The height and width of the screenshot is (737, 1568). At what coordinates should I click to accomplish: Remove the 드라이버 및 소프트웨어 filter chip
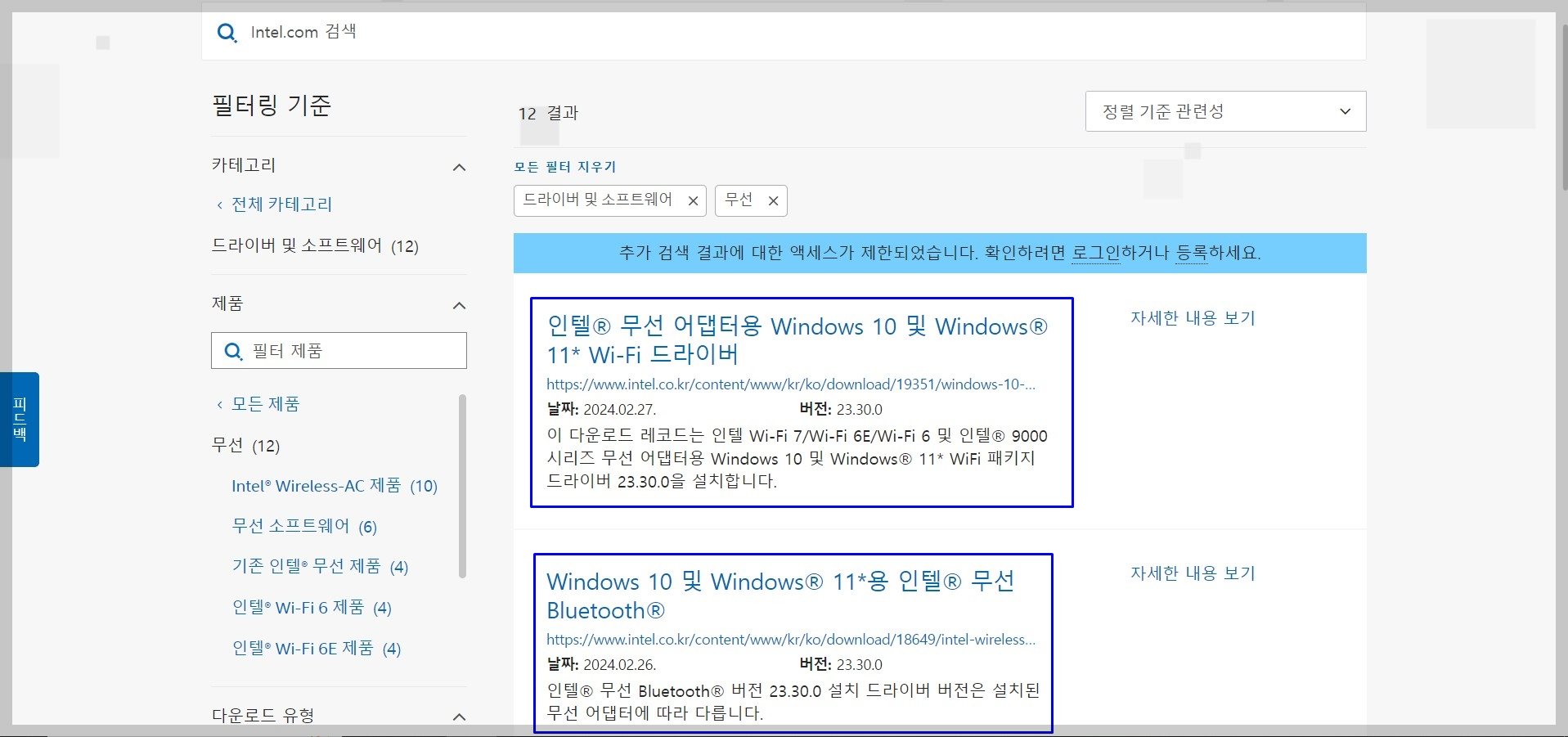coord(693,201)
